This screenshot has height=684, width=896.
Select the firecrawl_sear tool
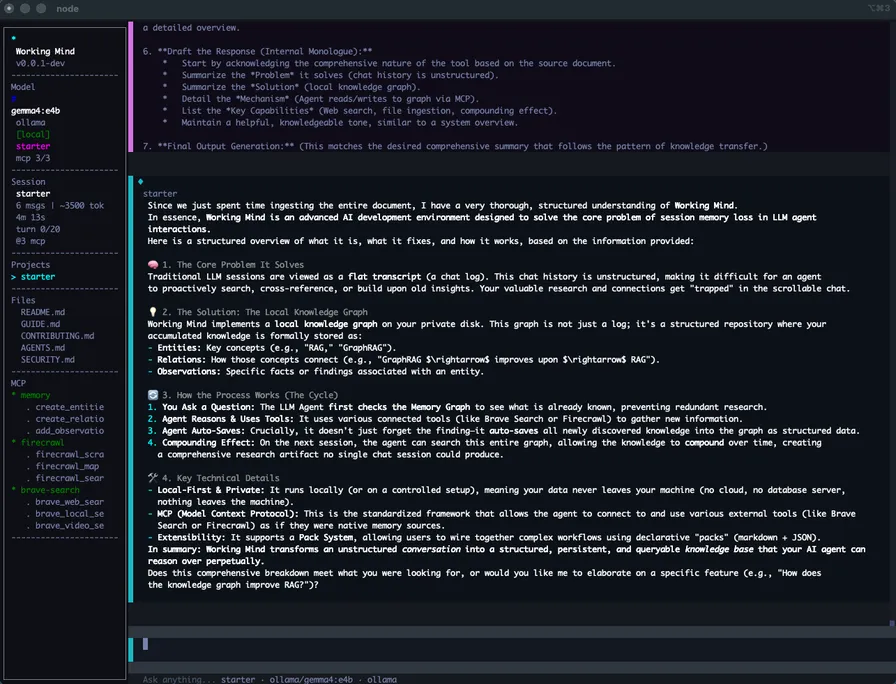70,478
